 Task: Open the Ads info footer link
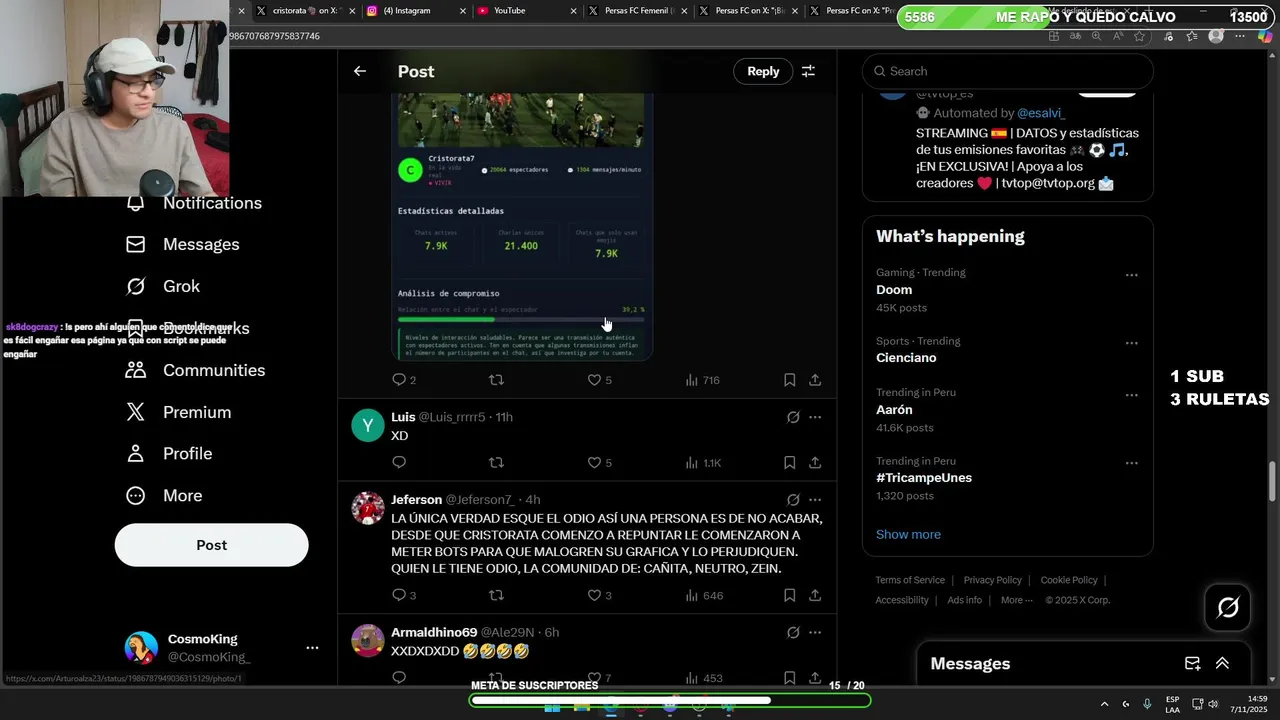(x=965, y=600)
